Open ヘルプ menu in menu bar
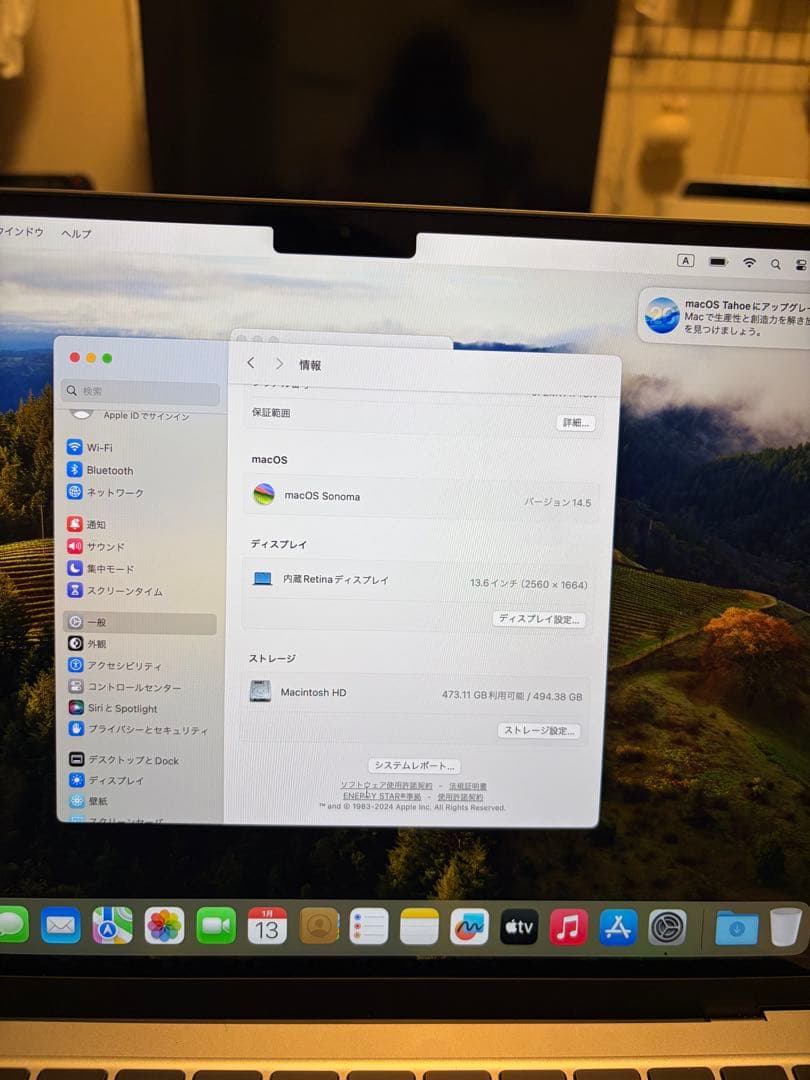The width and height of the screenshot is (810, 1080). point(76,233)
